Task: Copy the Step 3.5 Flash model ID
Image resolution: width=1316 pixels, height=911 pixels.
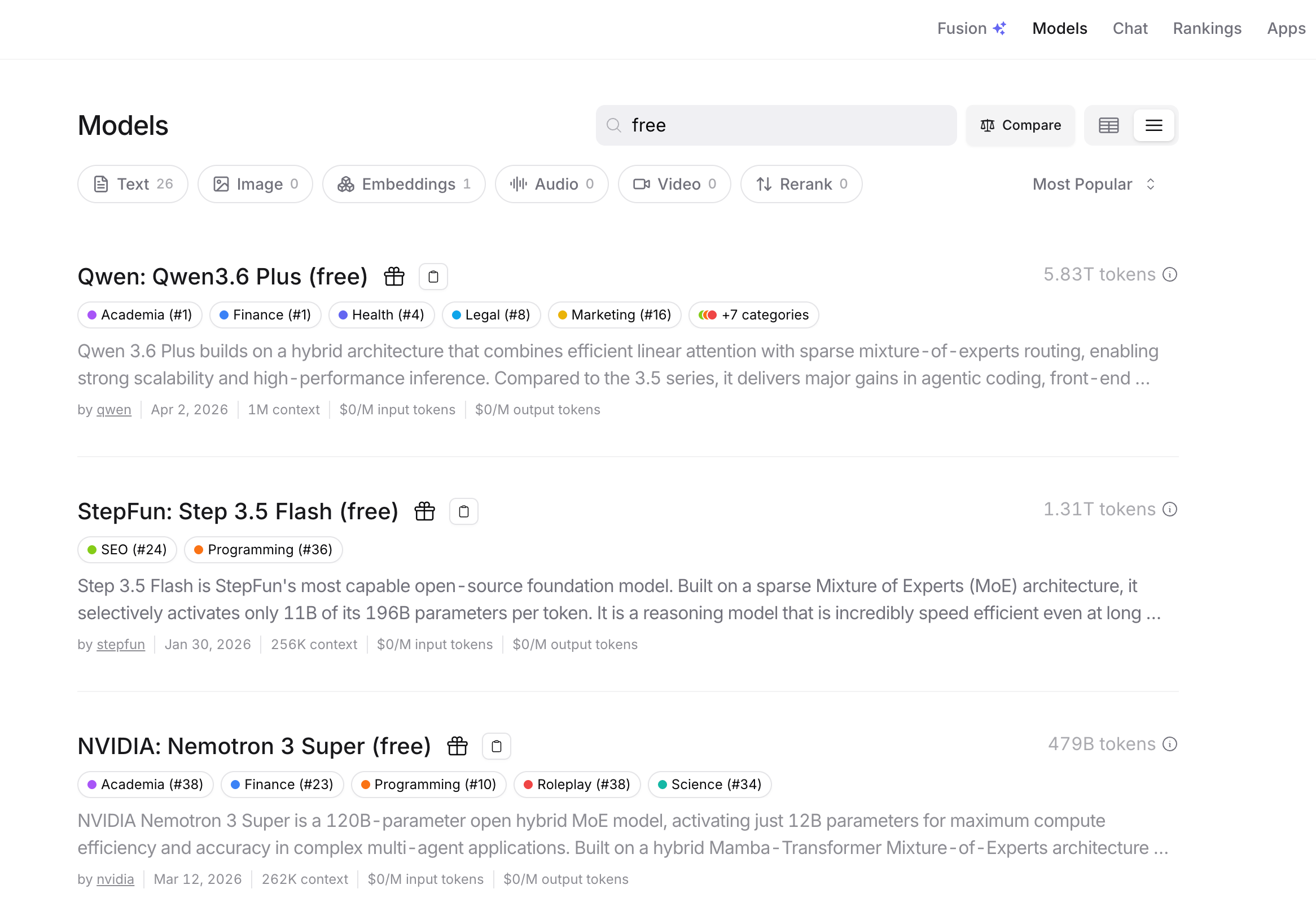Action: pos(464,511)
